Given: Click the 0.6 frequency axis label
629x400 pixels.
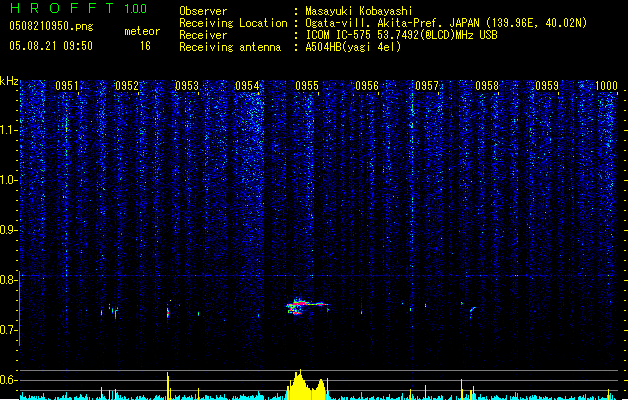Looking at the screenshot, I should [x=8, y=380].
